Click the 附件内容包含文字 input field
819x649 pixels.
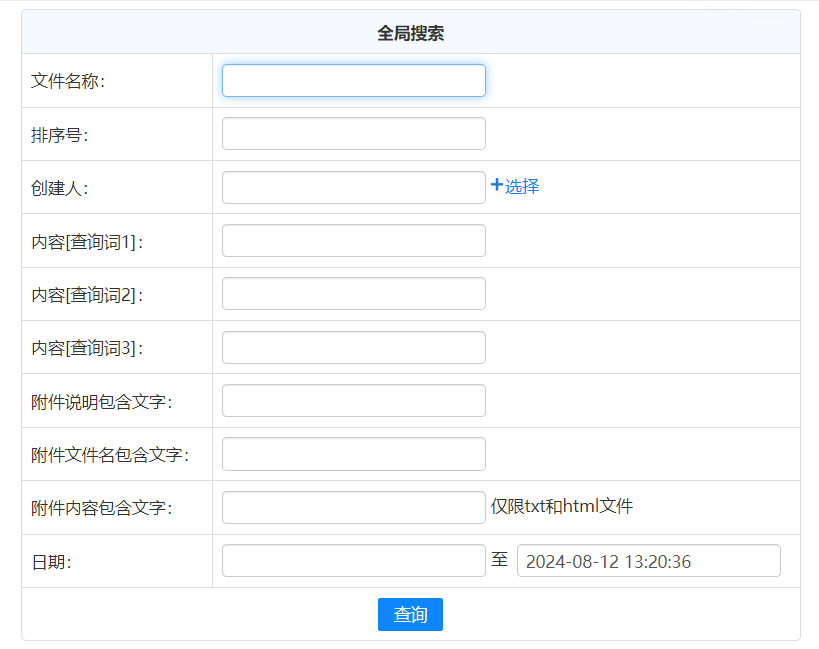[353, 507]
